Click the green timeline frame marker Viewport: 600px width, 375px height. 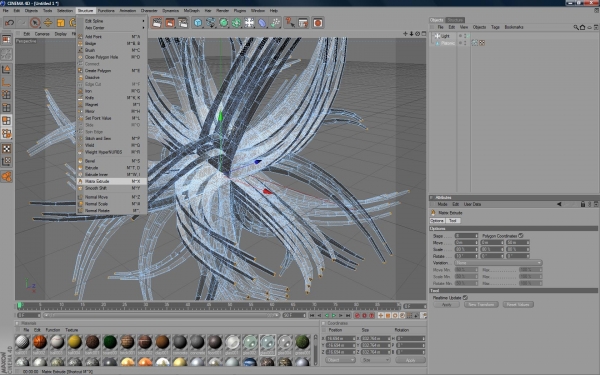20,305
